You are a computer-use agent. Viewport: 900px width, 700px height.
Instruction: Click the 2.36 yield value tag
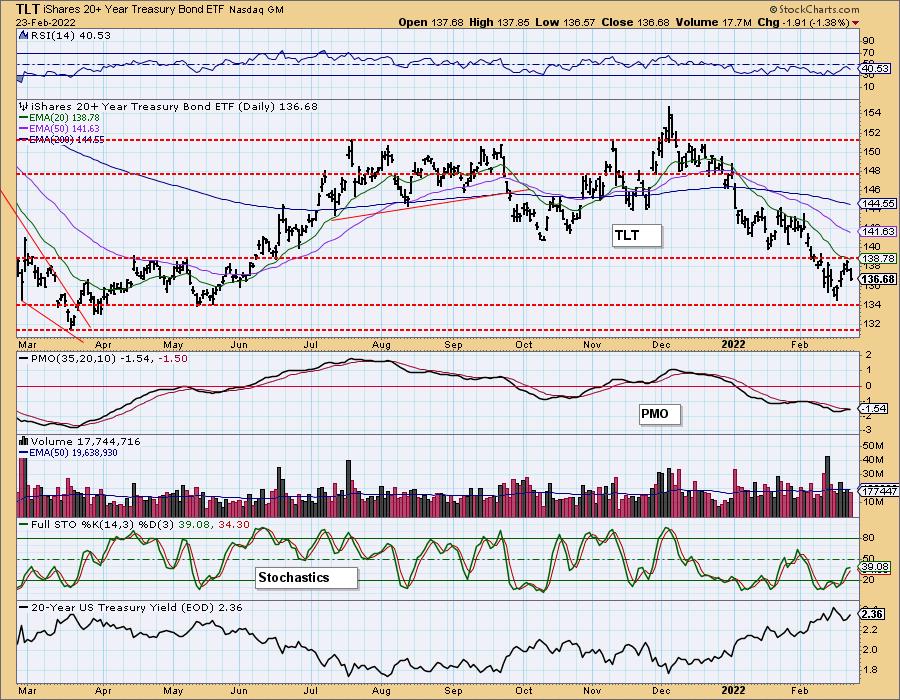click(872, 614)
